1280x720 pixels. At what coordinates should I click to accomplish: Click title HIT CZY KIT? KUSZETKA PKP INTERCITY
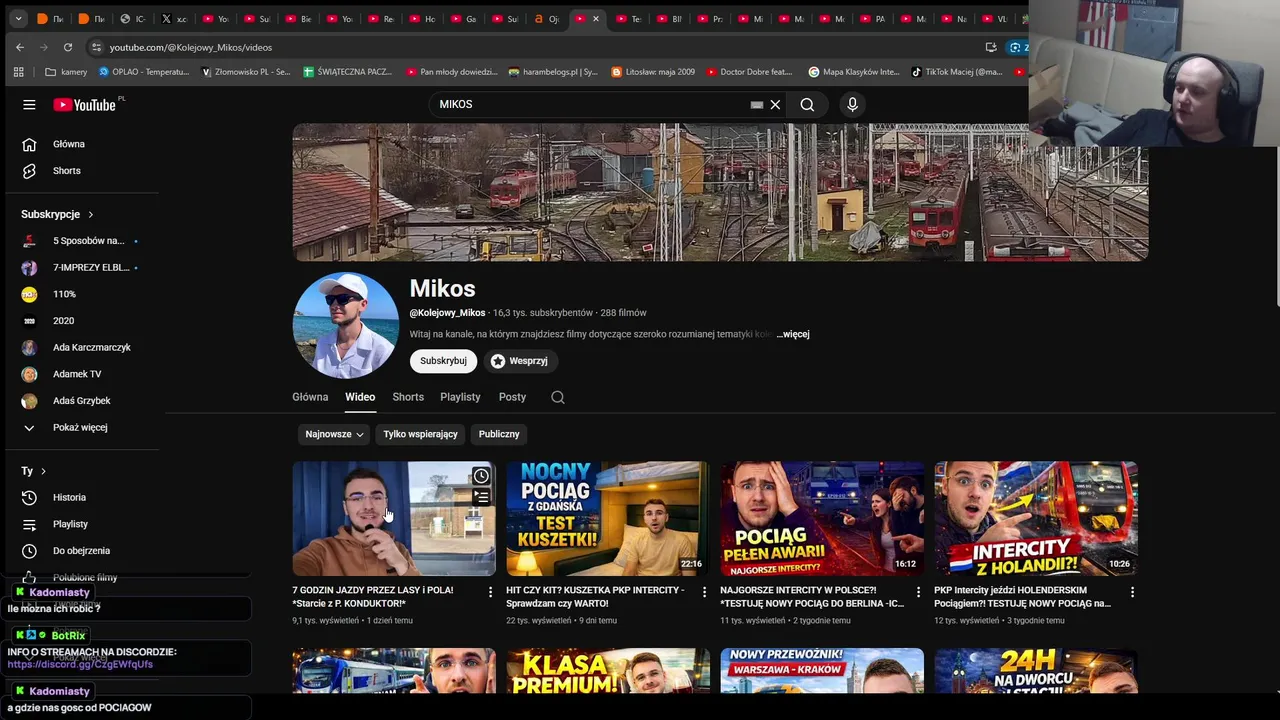tap(596, 597)
